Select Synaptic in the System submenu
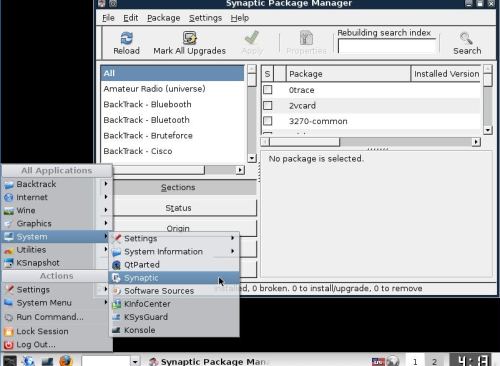The image size is (500, 366). (x=174, y=278)
